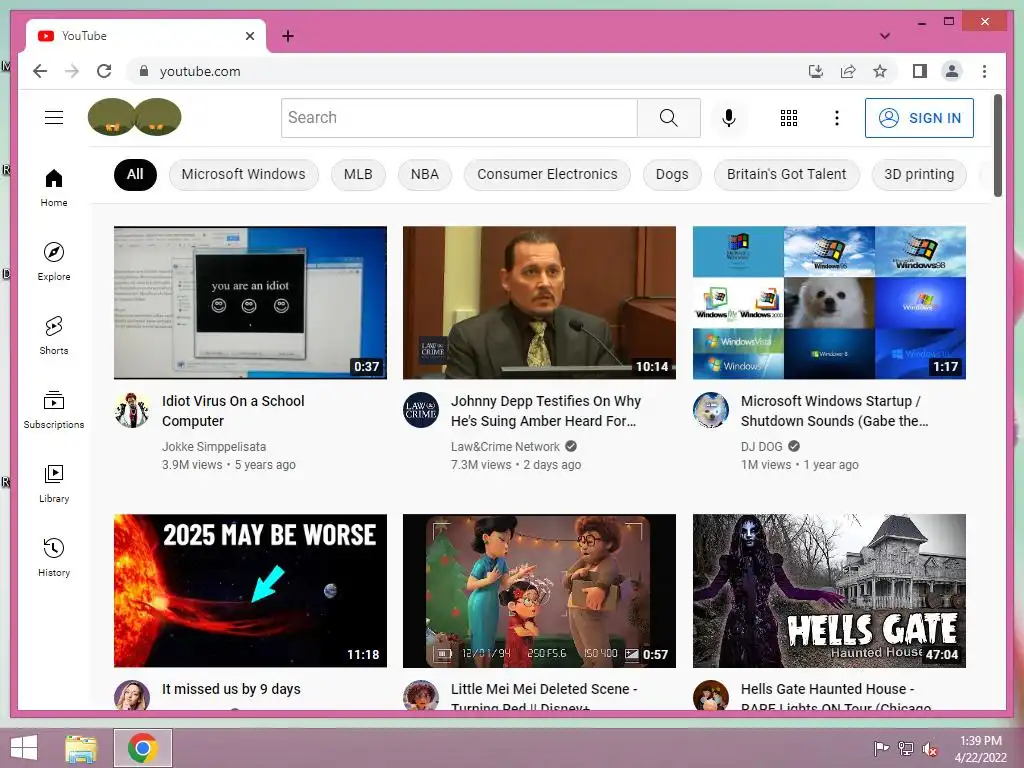The image size is (1024, 768).
Task: Open Subscriptions in the sidebar
Action: point(54,409)
